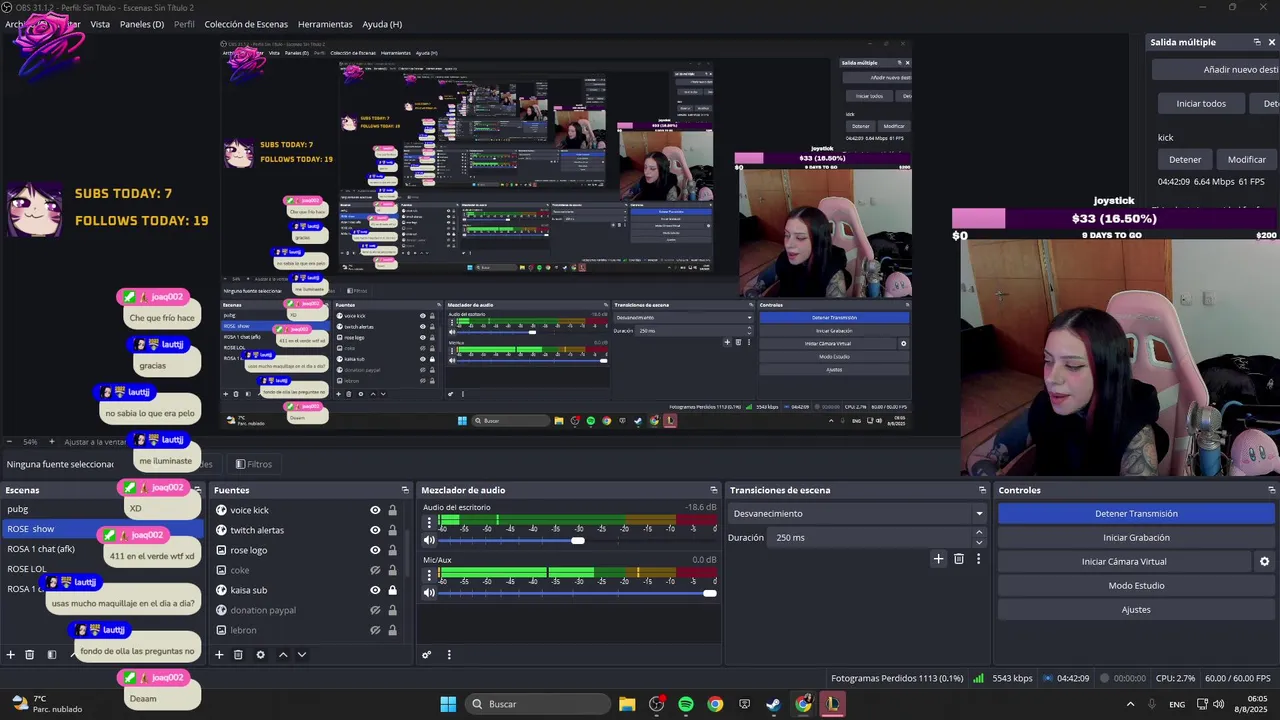Add a scene transition with plus
The height and width of the screenshot is (720, 1280).
tap(938, 559)
